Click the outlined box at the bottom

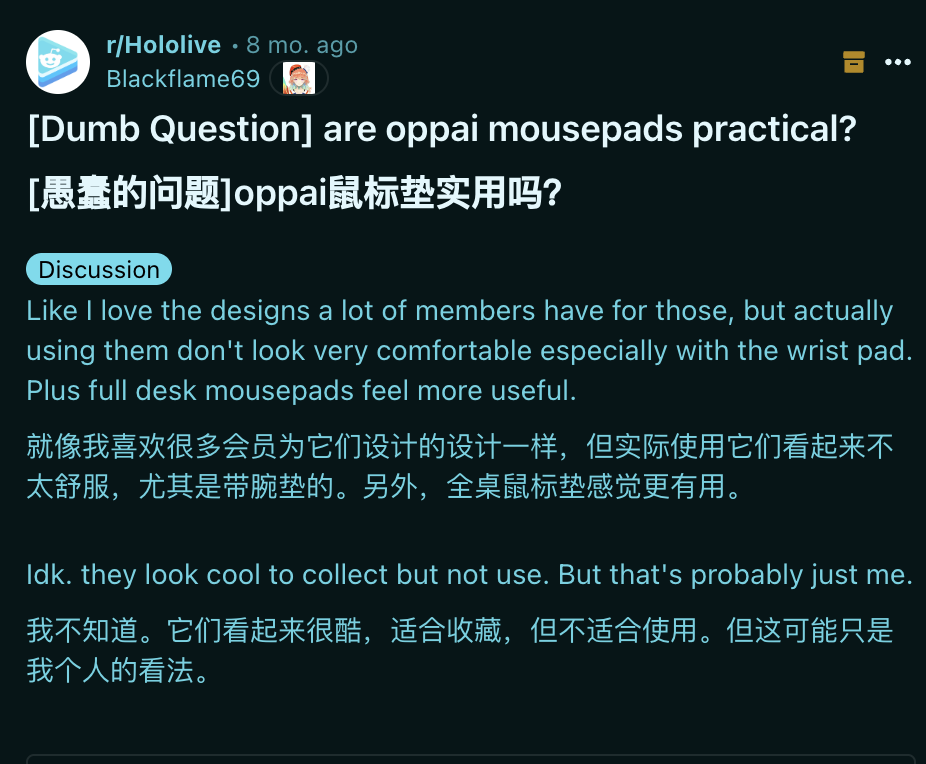[471, 759]
